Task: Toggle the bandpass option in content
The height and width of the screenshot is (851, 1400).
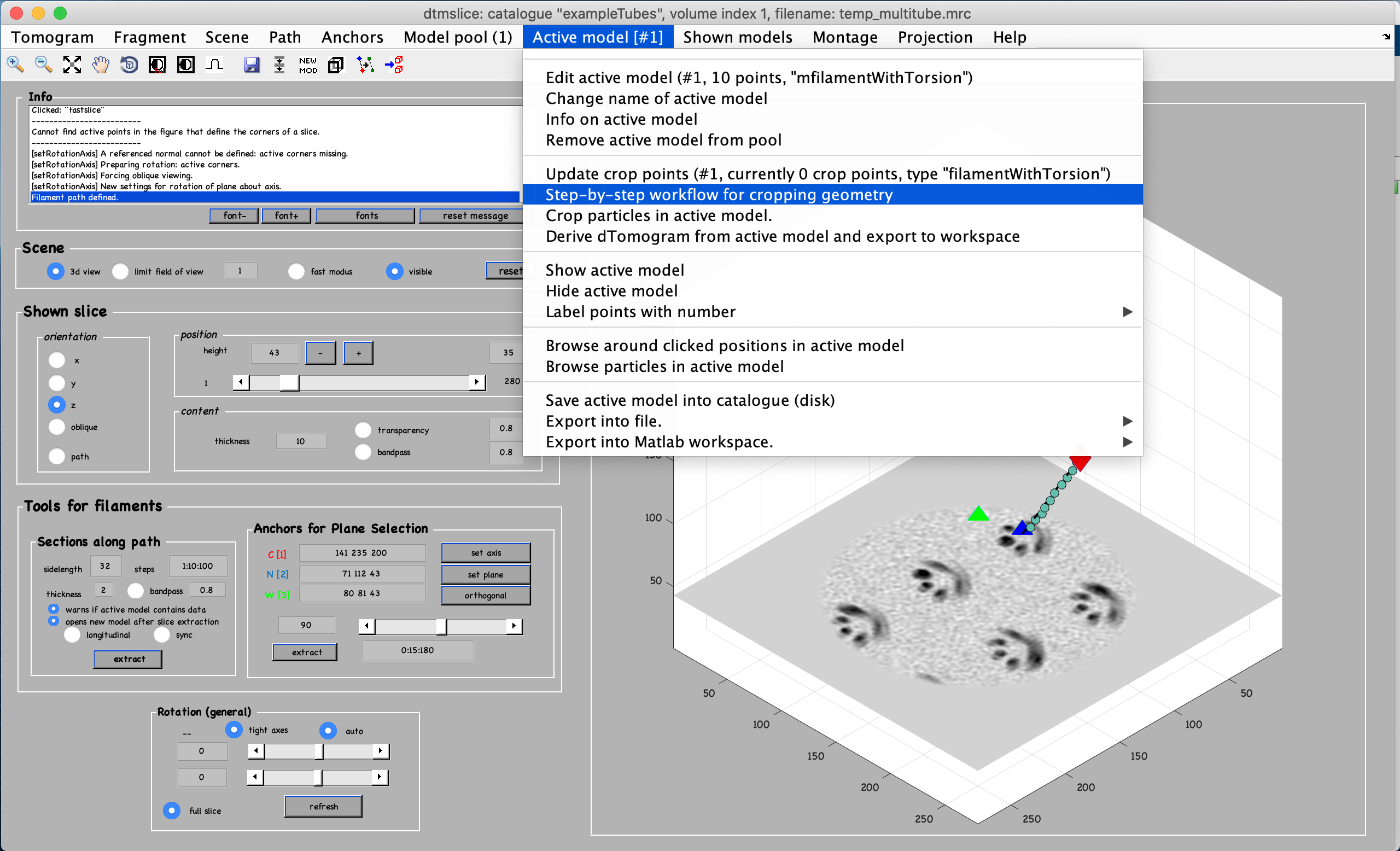Action: [363, 452]
